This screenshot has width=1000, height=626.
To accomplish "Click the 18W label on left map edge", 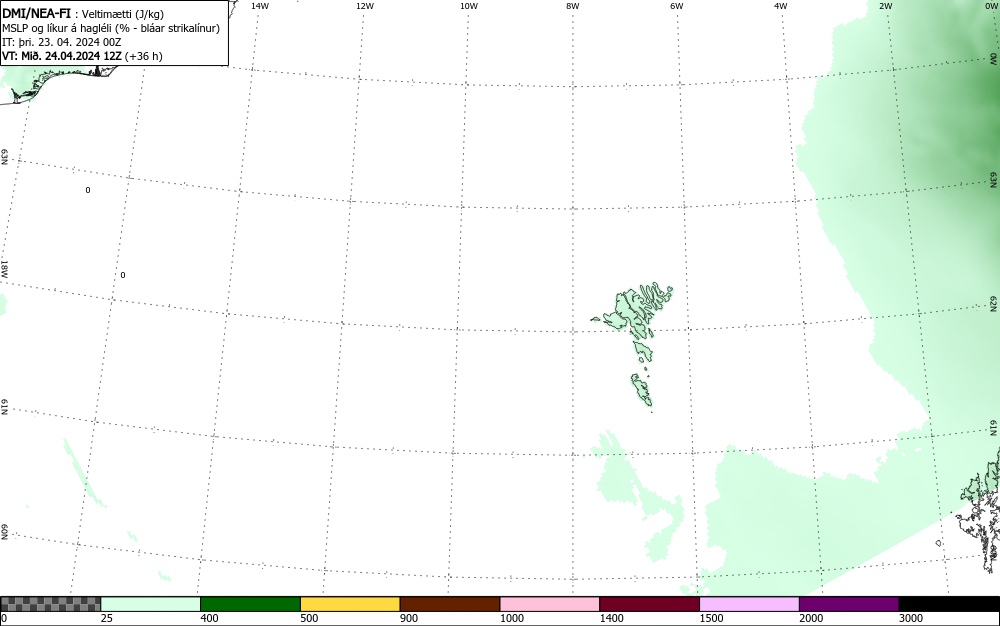I will tap(4, 268).
